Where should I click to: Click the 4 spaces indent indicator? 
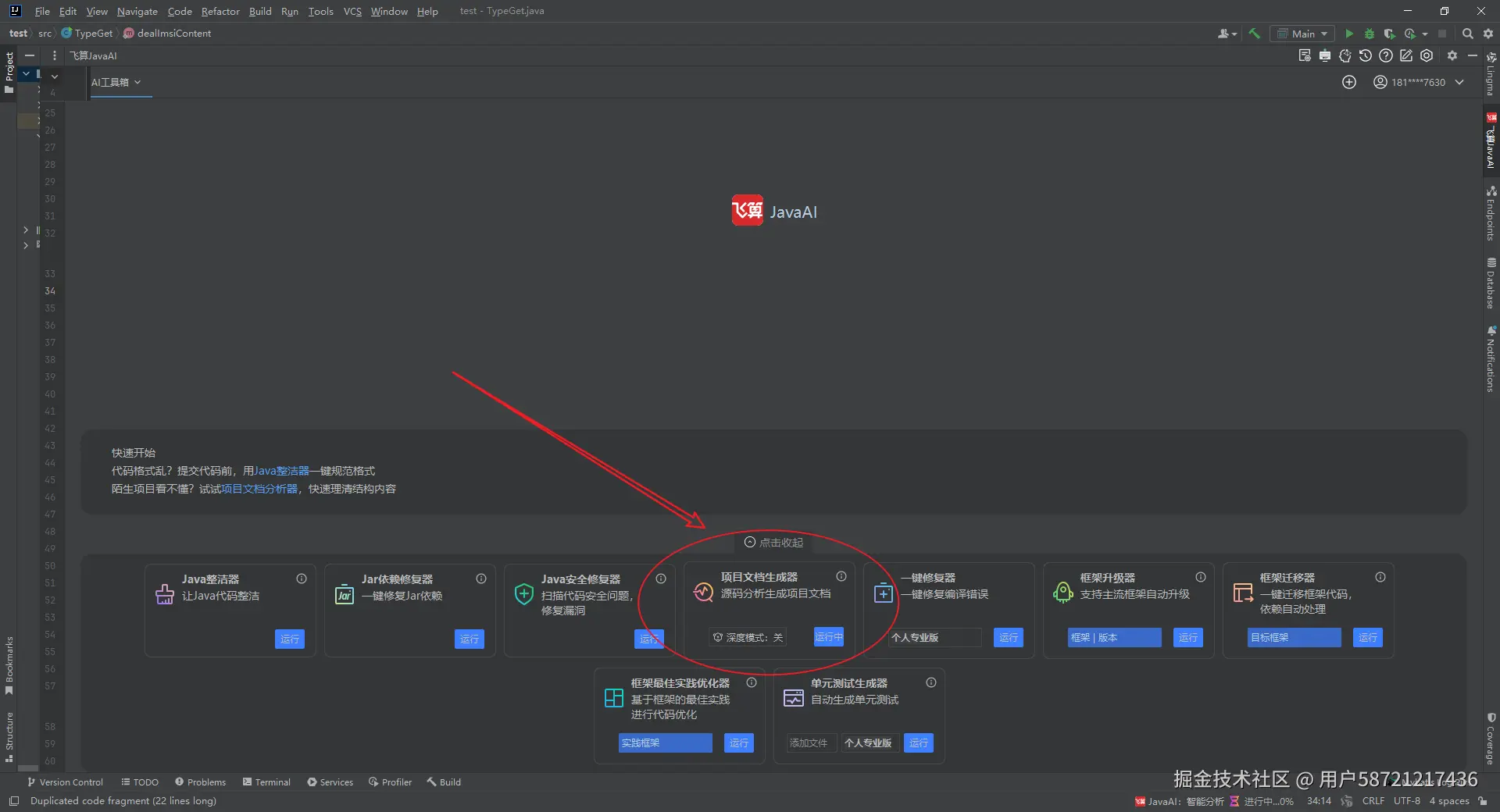(1449, 801)
